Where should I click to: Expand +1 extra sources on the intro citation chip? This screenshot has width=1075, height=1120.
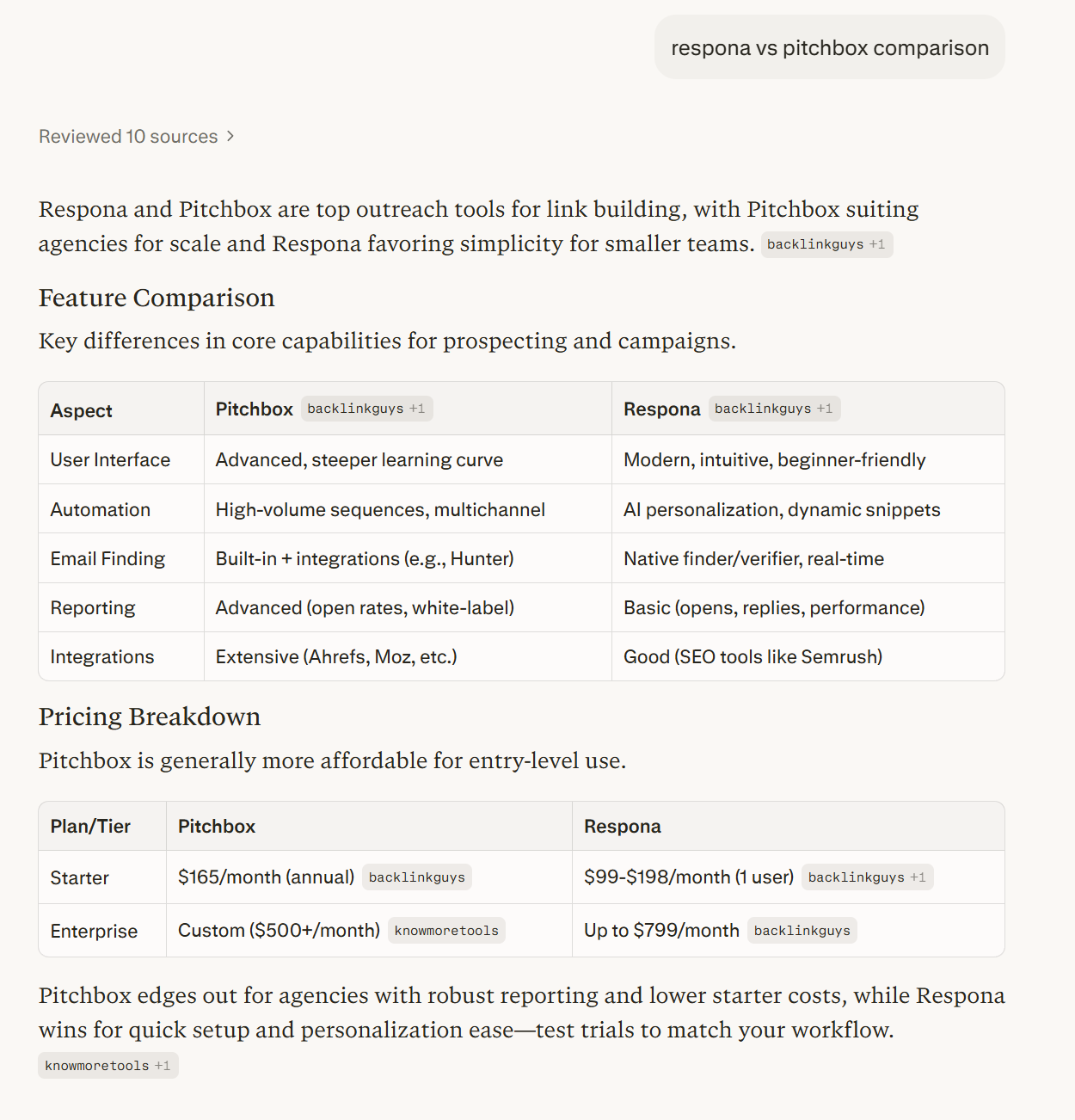click(x=879, y=244)
